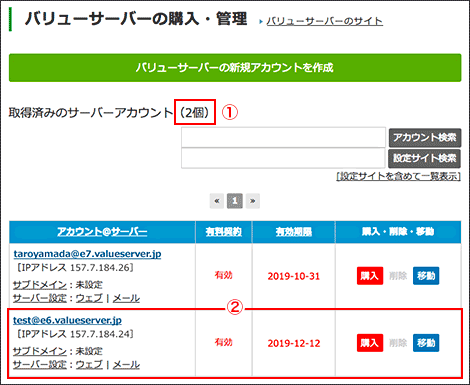Click 有効 status in test@e6 row
470x385 pixels.
[223, 342]
